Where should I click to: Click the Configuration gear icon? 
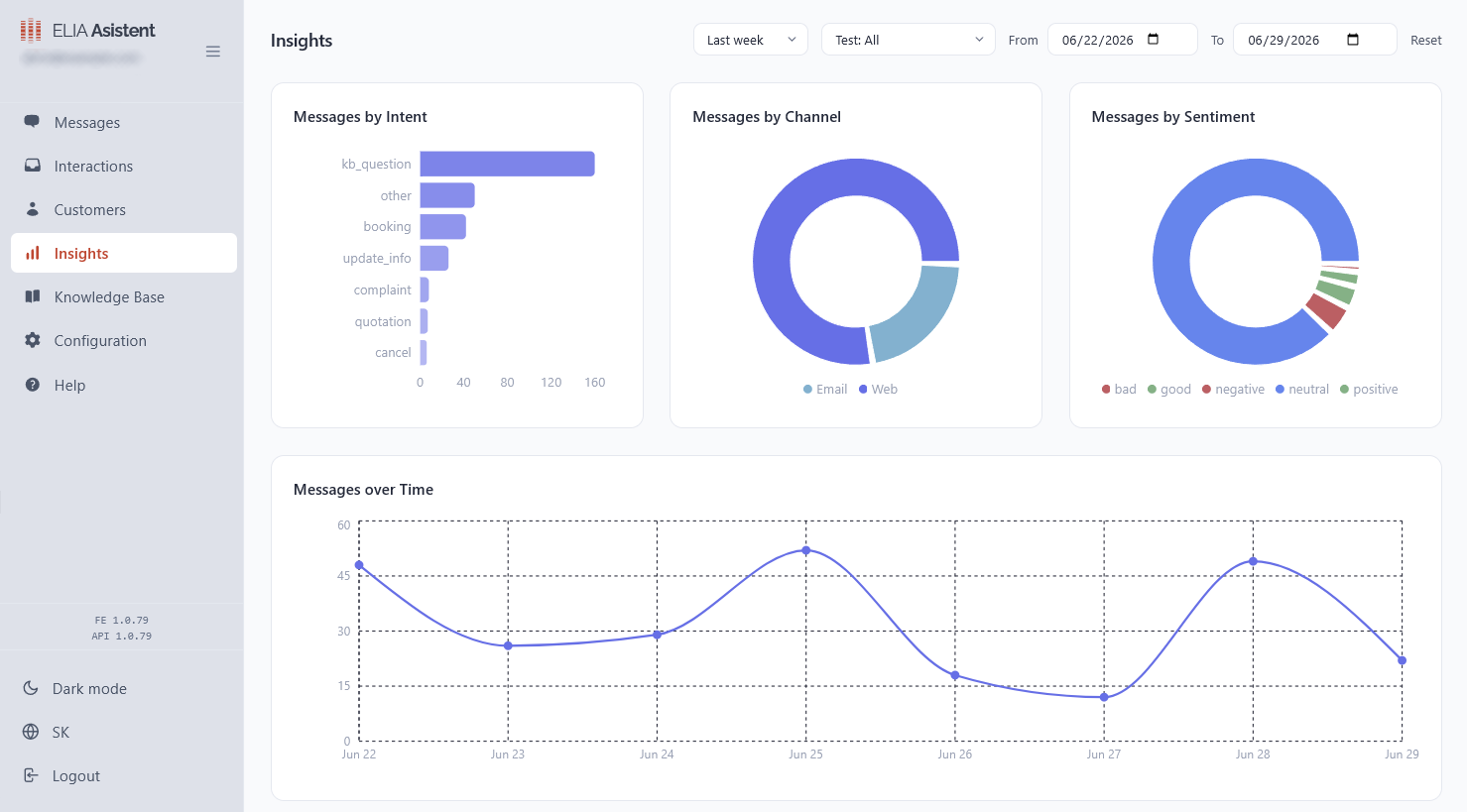pos(33,340)
